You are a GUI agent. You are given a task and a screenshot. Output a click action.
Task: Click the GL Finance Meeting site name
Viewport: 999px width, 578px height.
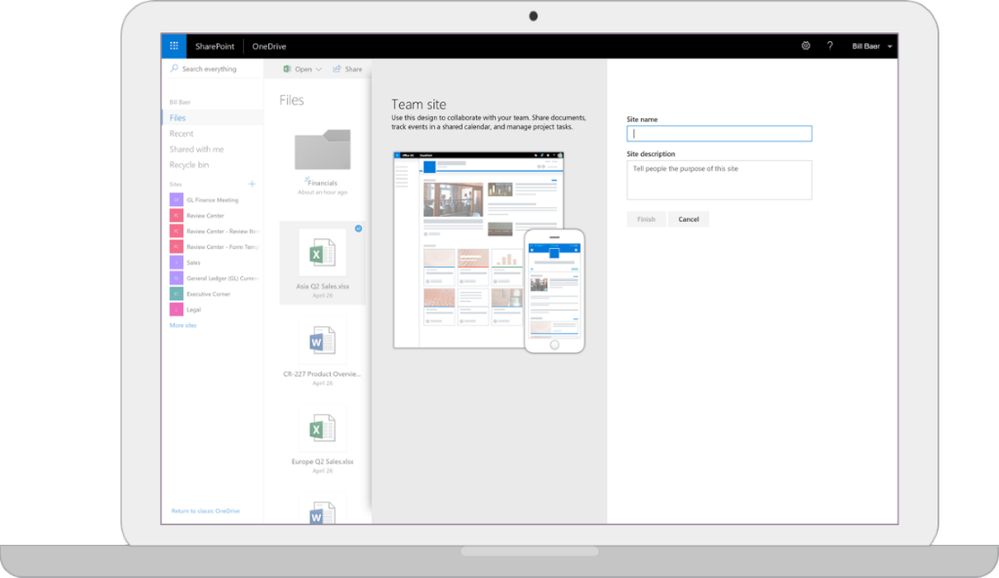212,199
